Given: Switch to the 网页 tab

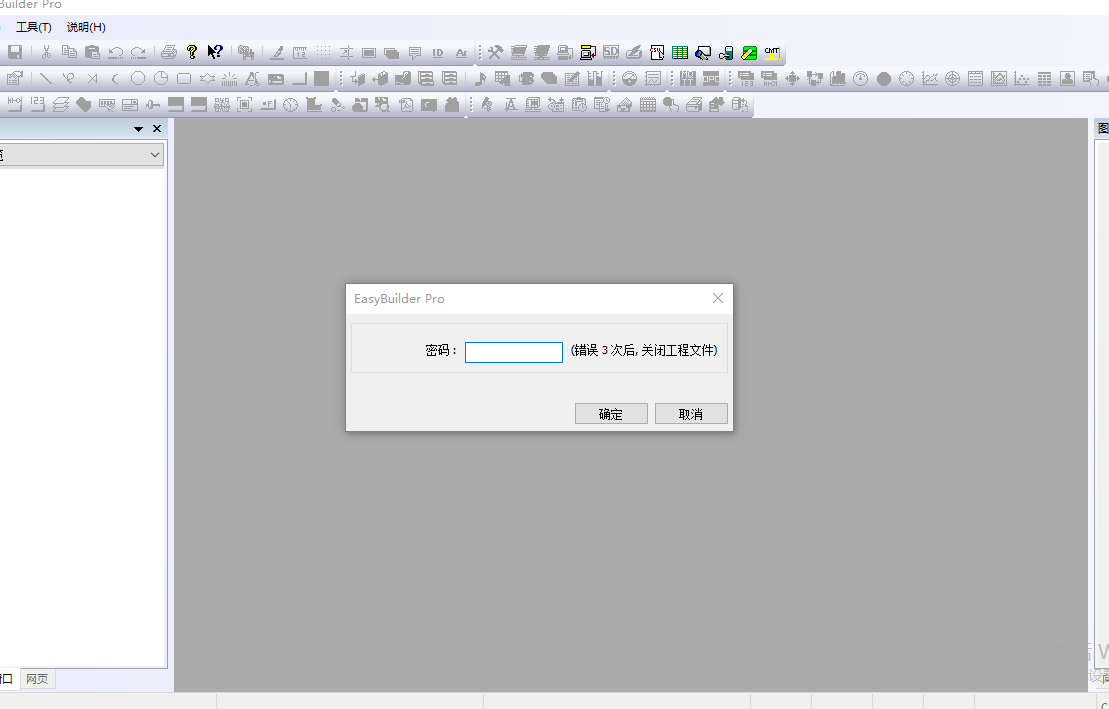Looking at the screenshot, I should click(37, 679).
